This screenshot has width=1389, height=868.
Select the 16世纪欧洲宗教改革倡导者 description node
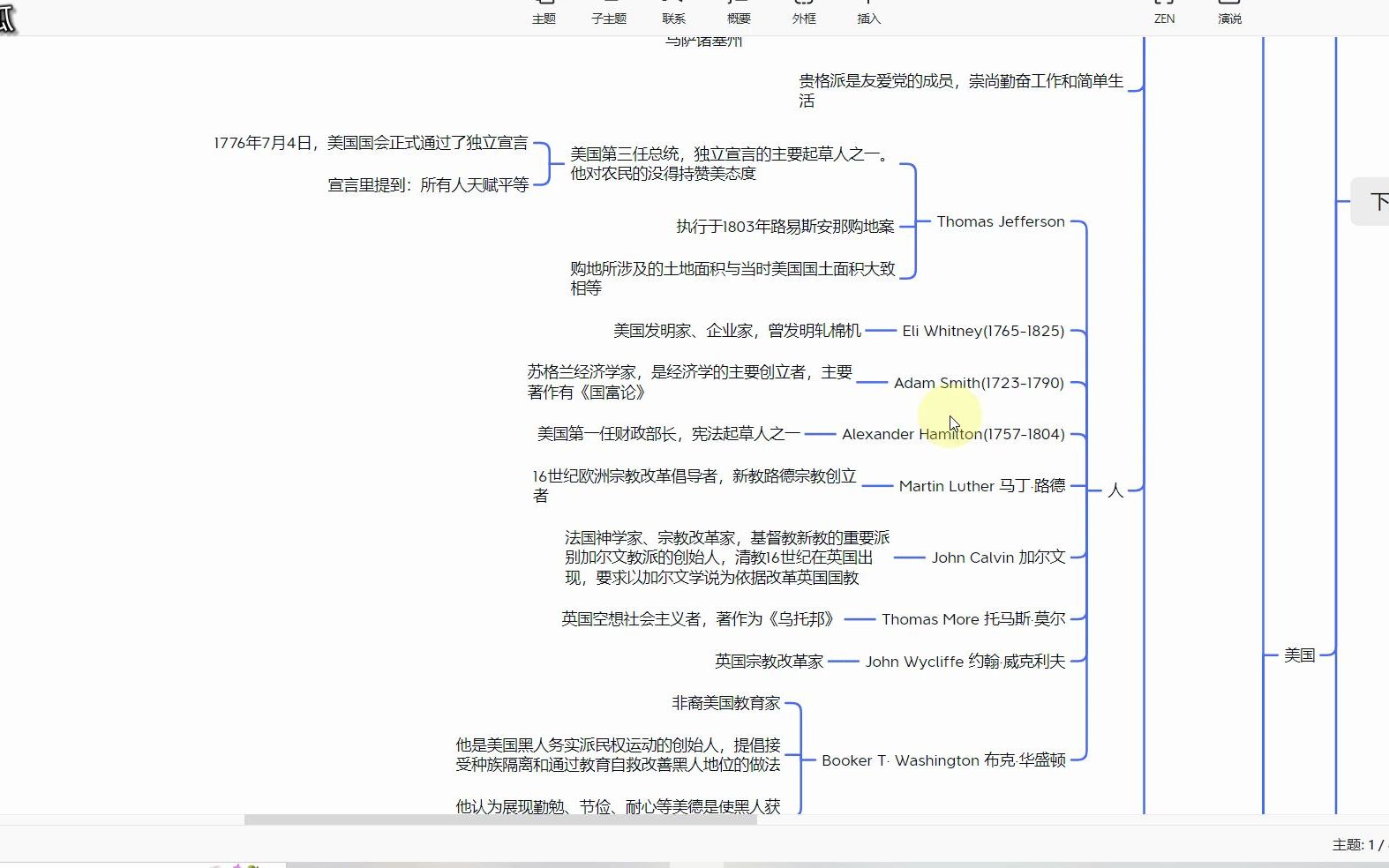pos(694,486)
